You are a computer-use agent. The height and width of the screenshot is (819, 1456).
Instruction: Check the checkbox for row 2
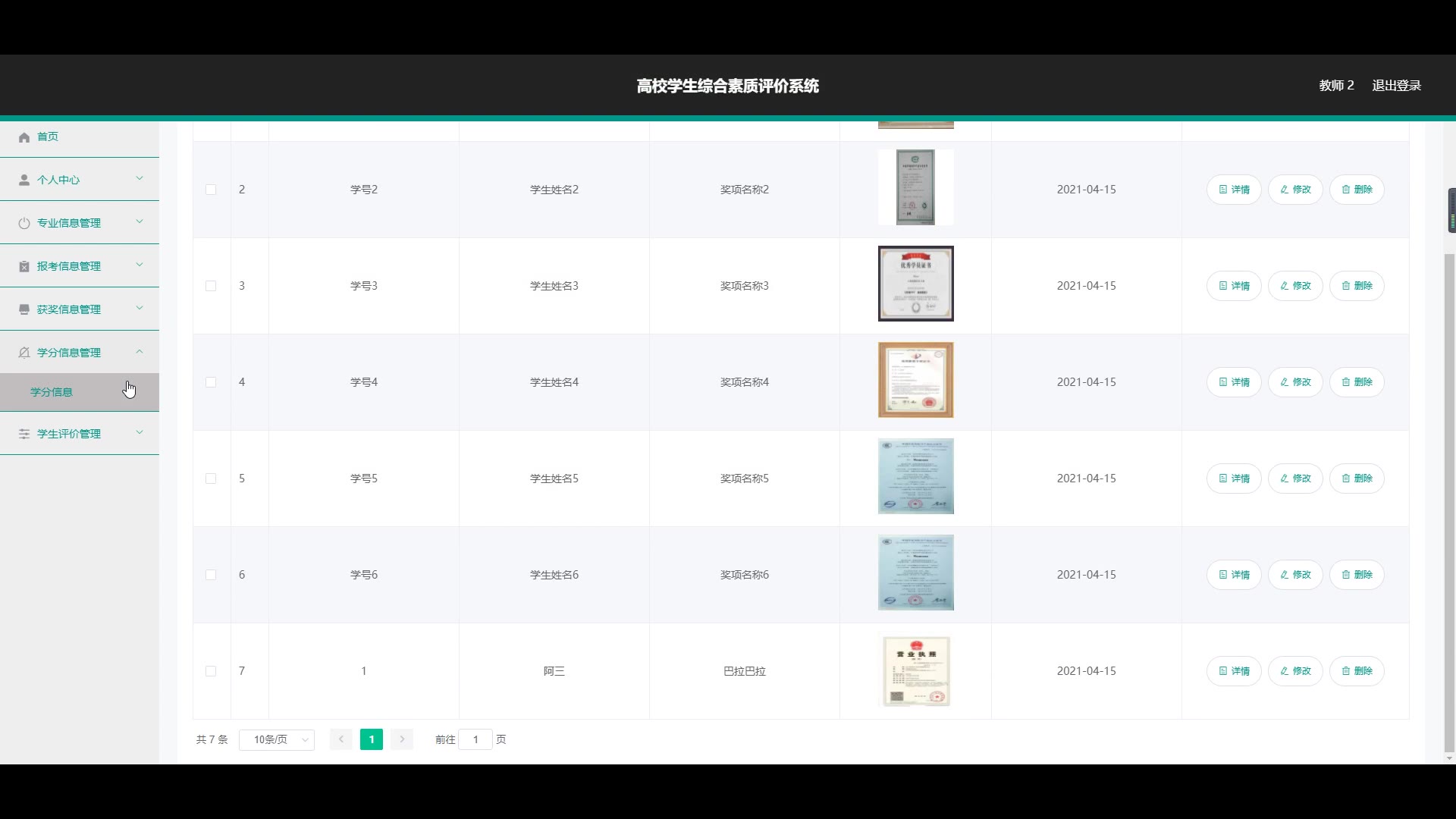click(x=211, y=190)
